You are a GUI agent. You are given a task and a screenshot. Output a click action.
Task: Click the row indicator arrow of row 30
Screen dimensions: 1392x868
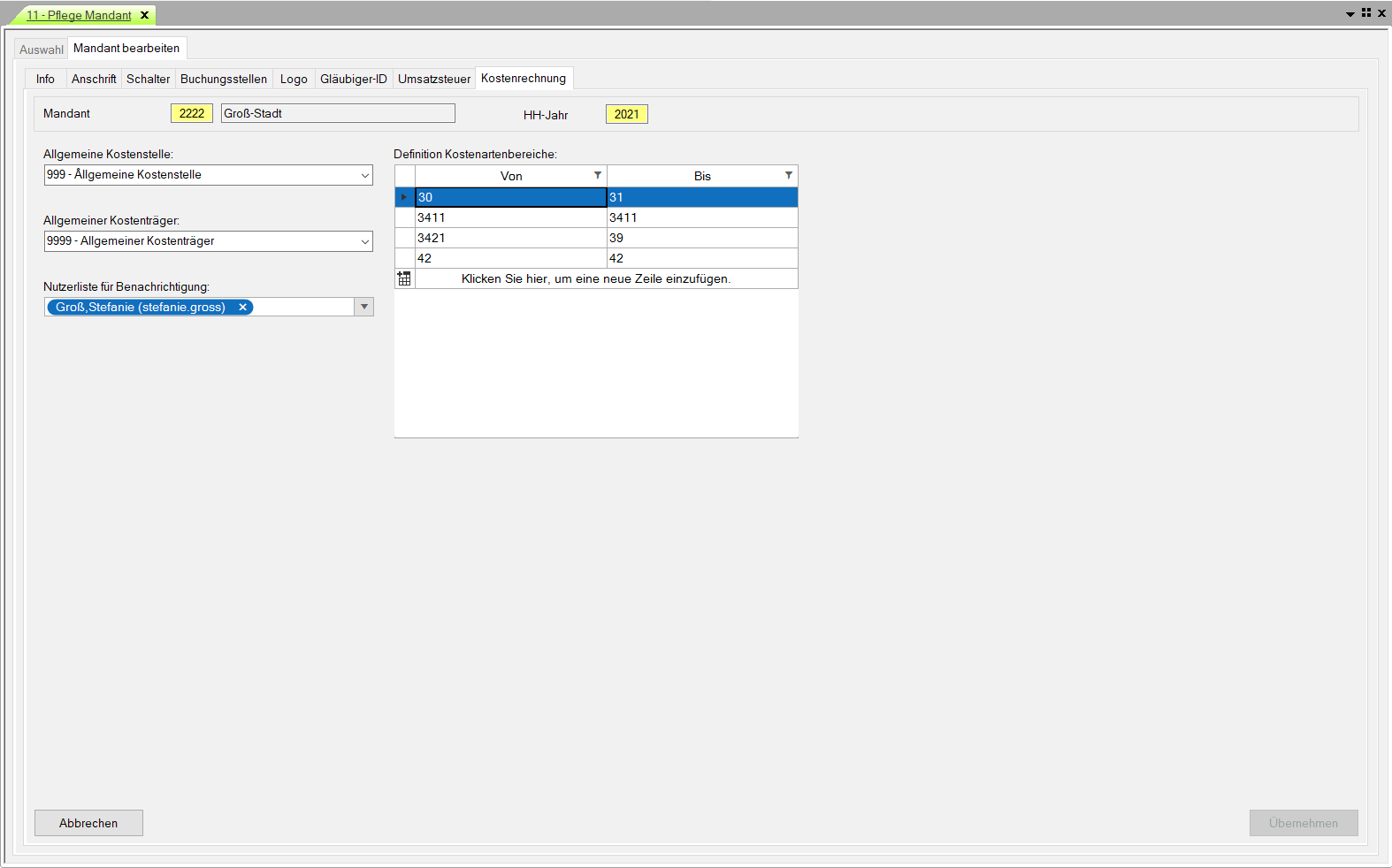(404, 197)
